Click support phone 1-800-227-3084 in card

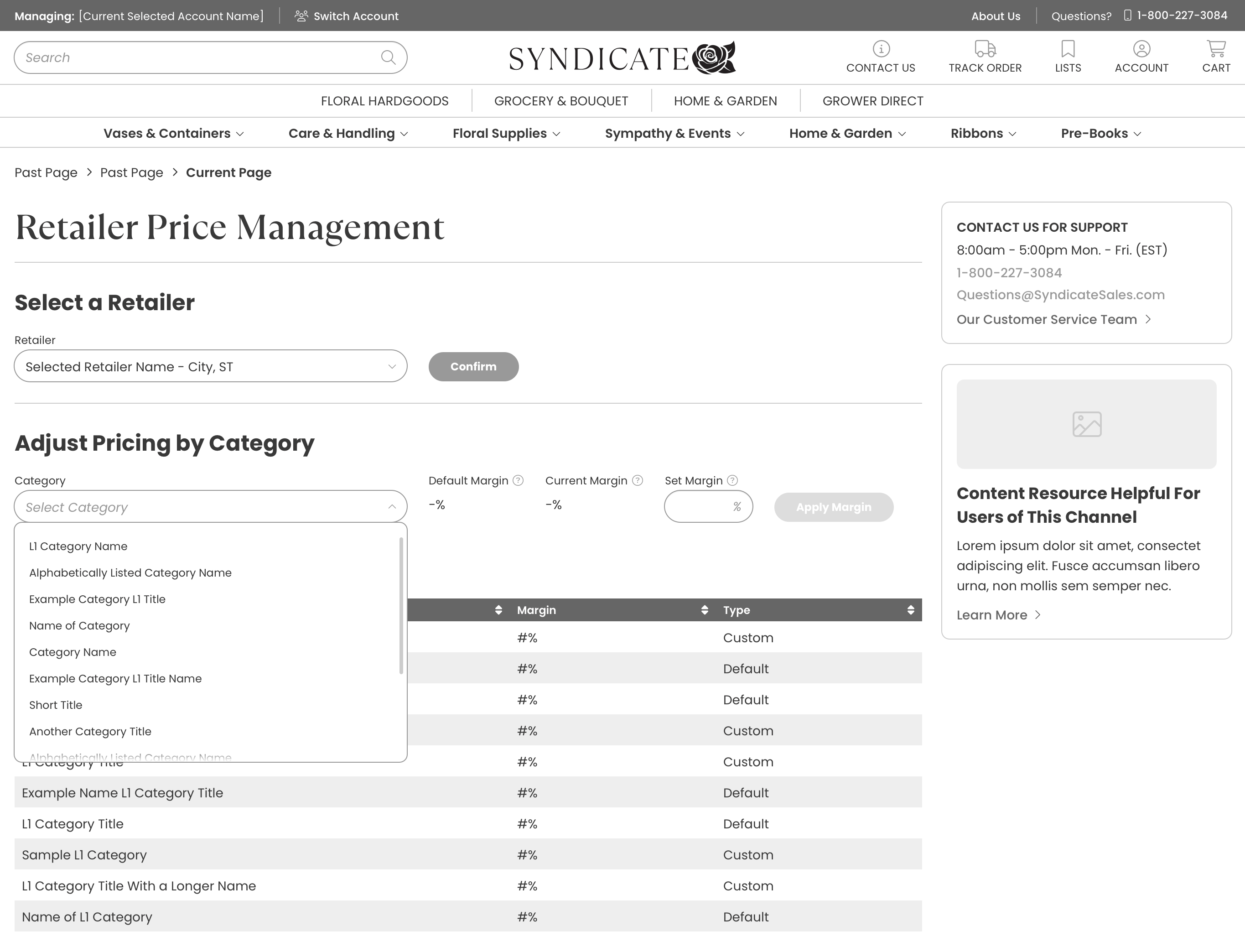[x=1009, y=273]
